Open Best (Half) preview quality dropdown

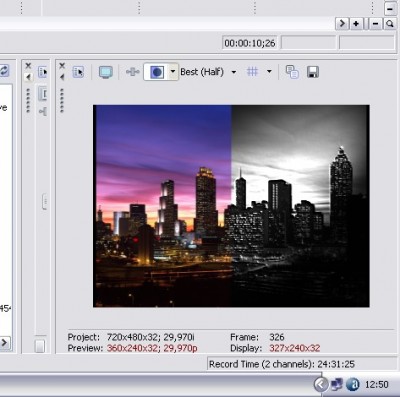208,72
